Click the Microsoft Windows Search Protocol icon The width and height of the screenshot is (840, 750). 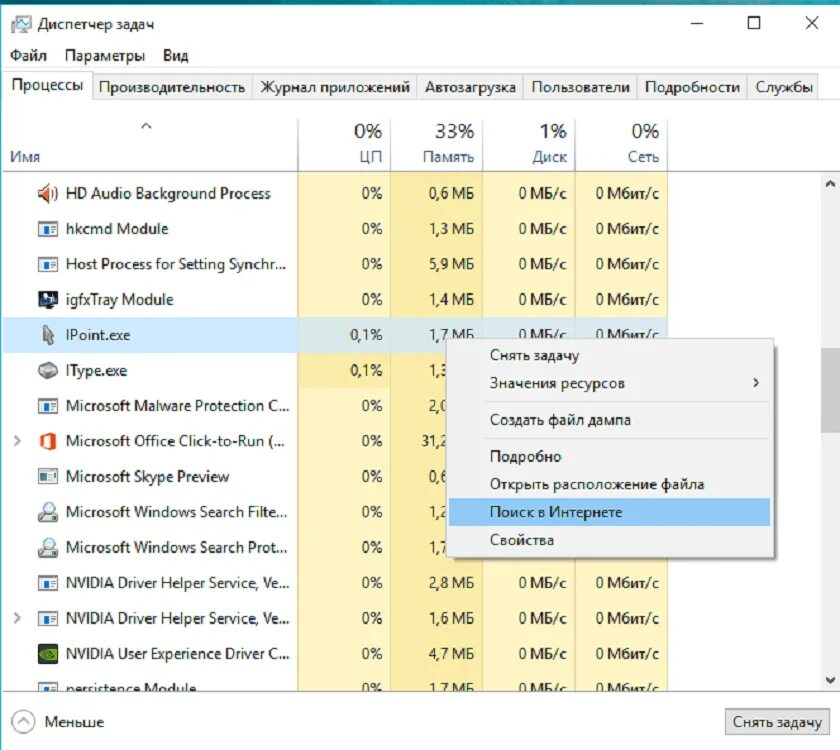tap(48, 548)
